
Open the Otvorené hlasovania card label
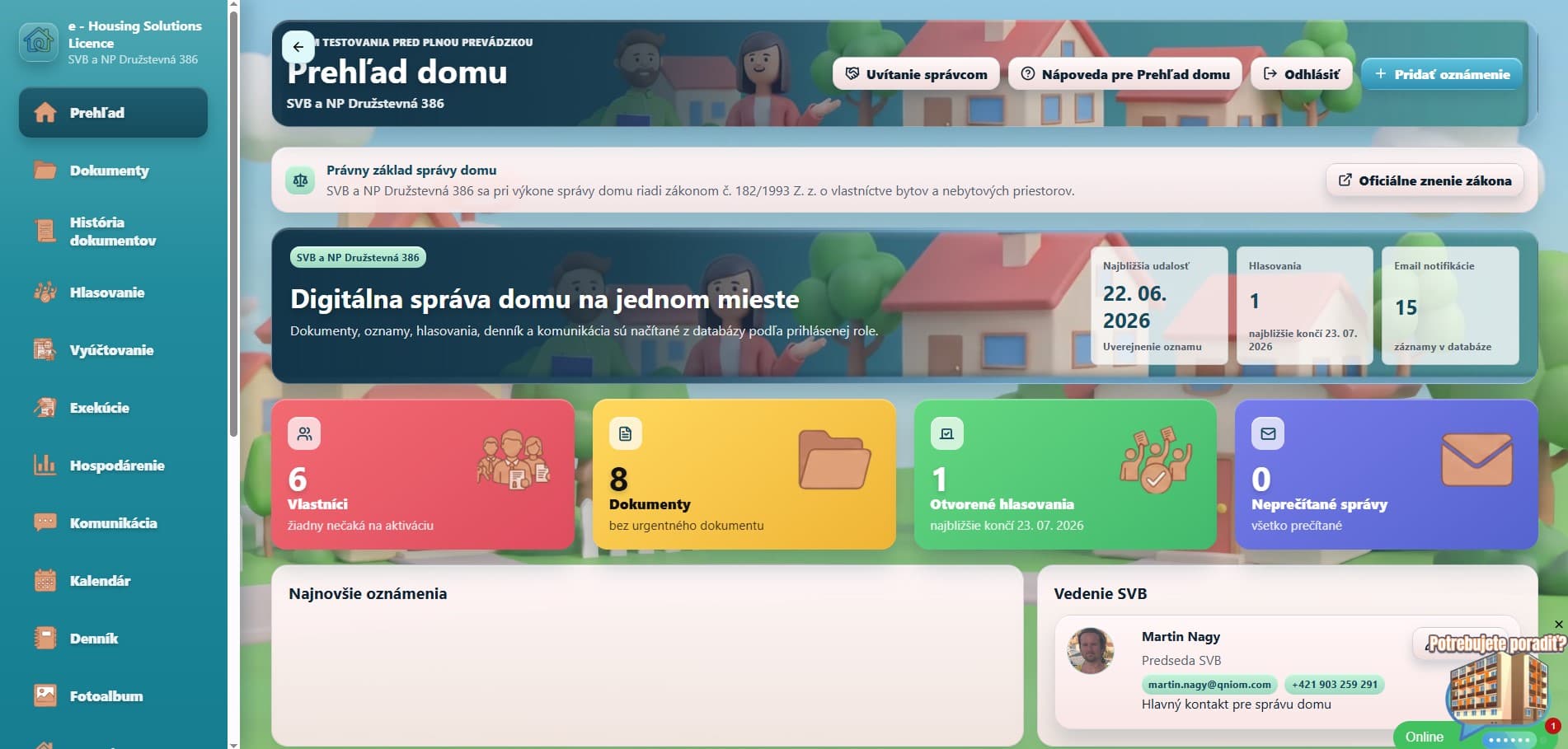pyautogui.click(x=1002, y=504)
